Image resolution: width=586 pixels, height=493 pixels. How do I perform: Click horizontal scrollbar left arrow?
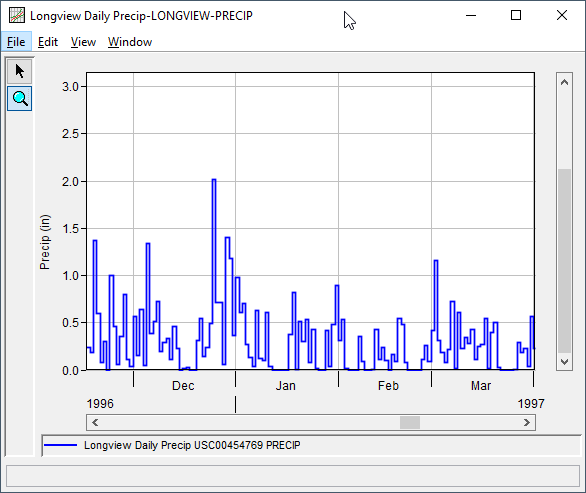(95, 422)
